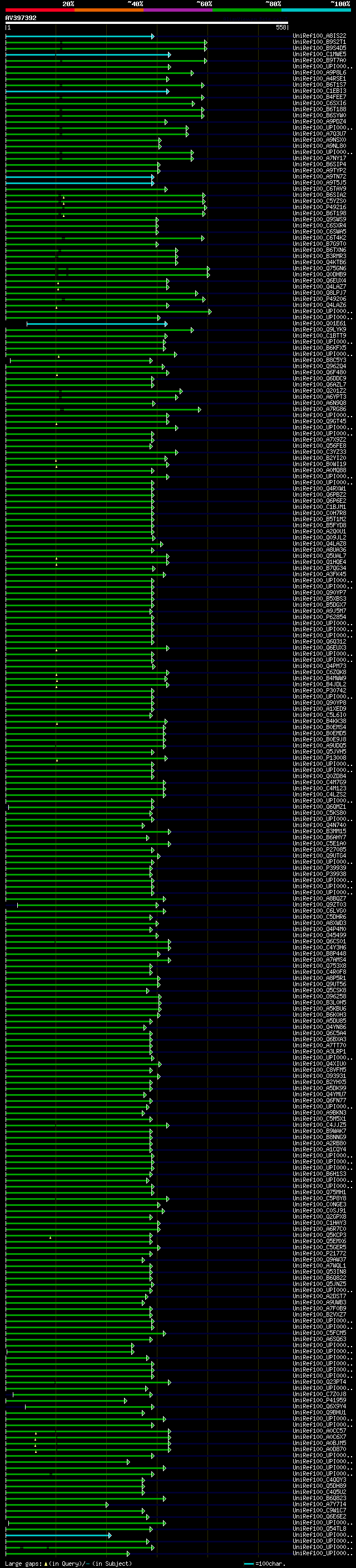Viewport: 356px width, 1568px height.
Task: Open hit UniRef100_C1MWE5
Action: (x=319, y=54)
